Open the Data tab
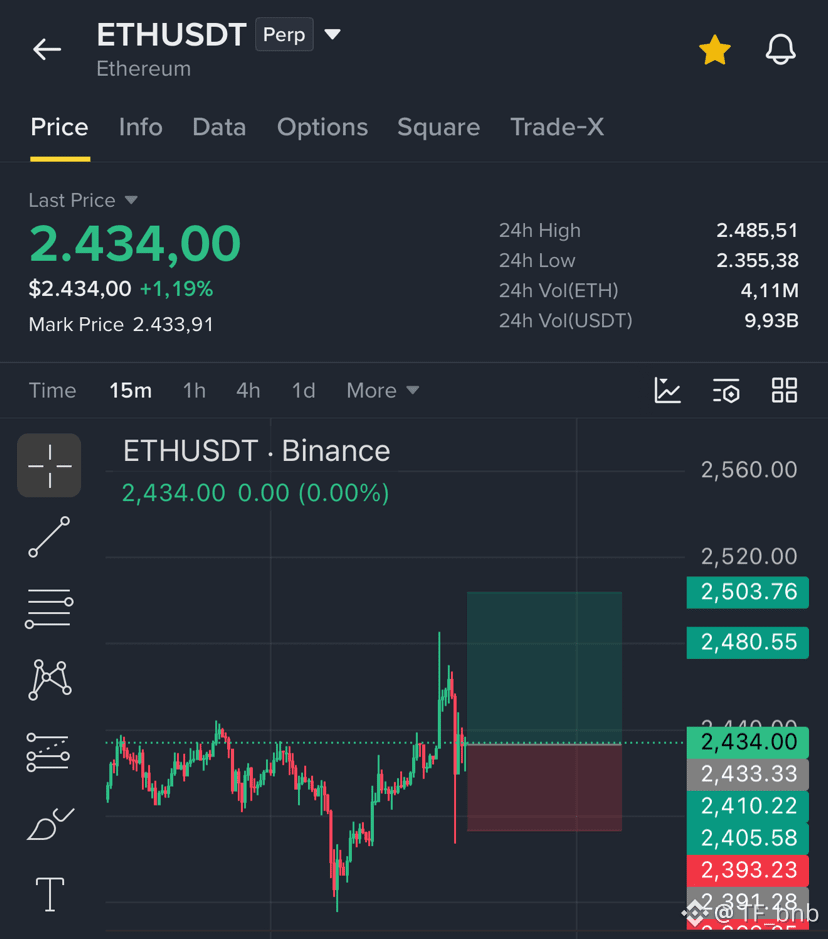Screen dimensions: 828x939 pos(219,127)
